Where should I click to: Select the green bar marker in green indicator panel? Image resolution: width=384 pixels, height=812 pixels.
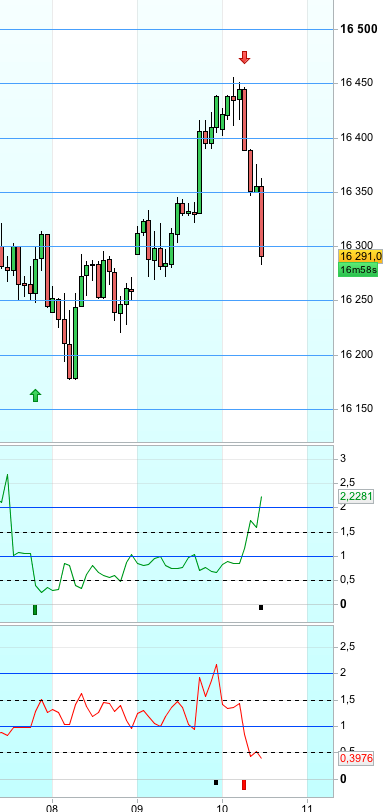coord(35,610)
